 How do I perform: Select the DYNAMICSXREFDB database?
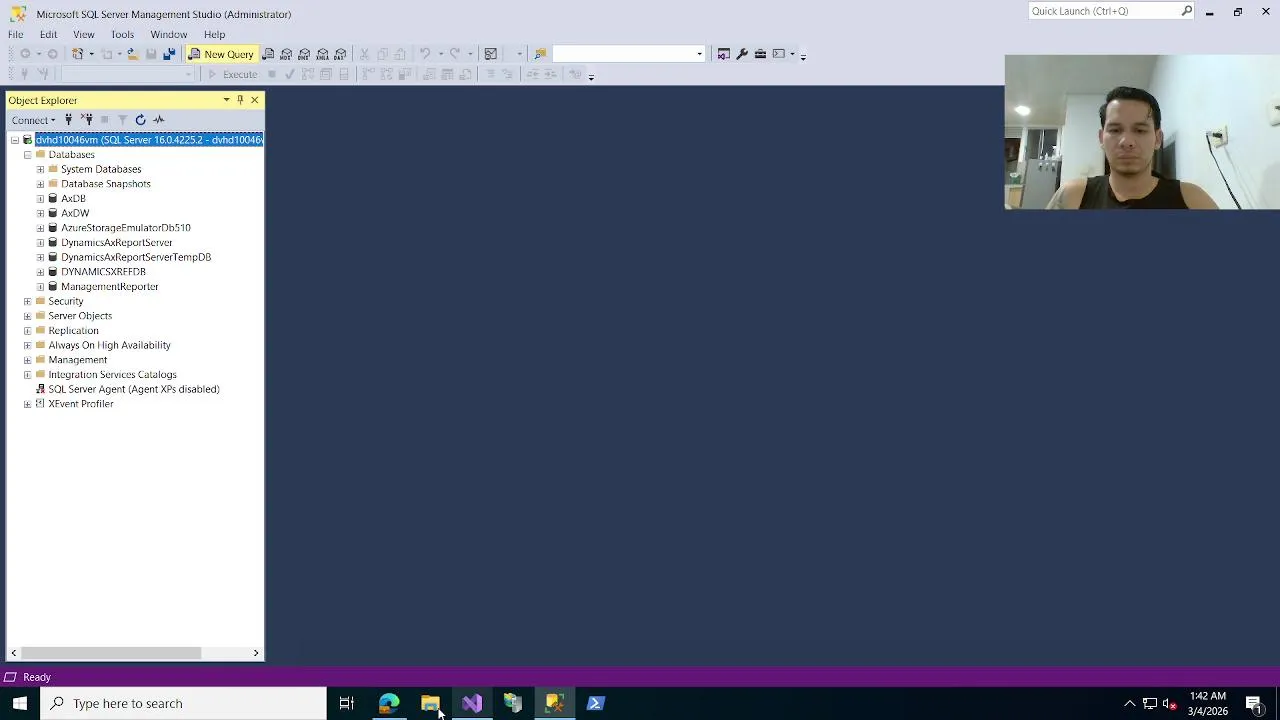coord(103,272)
